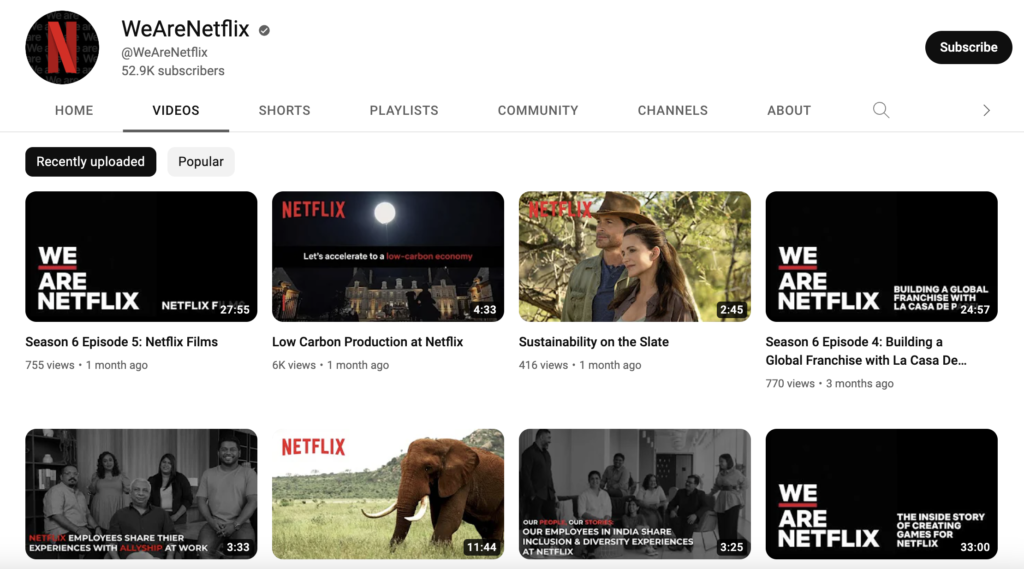Click the 4:33 duration badge
Screen dimensions: 1024x569
click(x=485, y=310)
